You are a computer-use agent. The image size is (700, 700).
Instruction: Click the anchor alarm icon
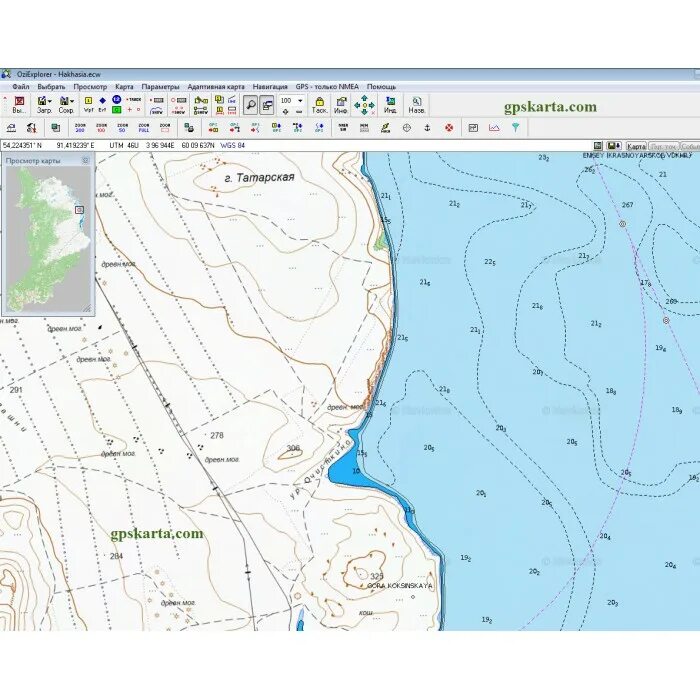coord(427,128)
